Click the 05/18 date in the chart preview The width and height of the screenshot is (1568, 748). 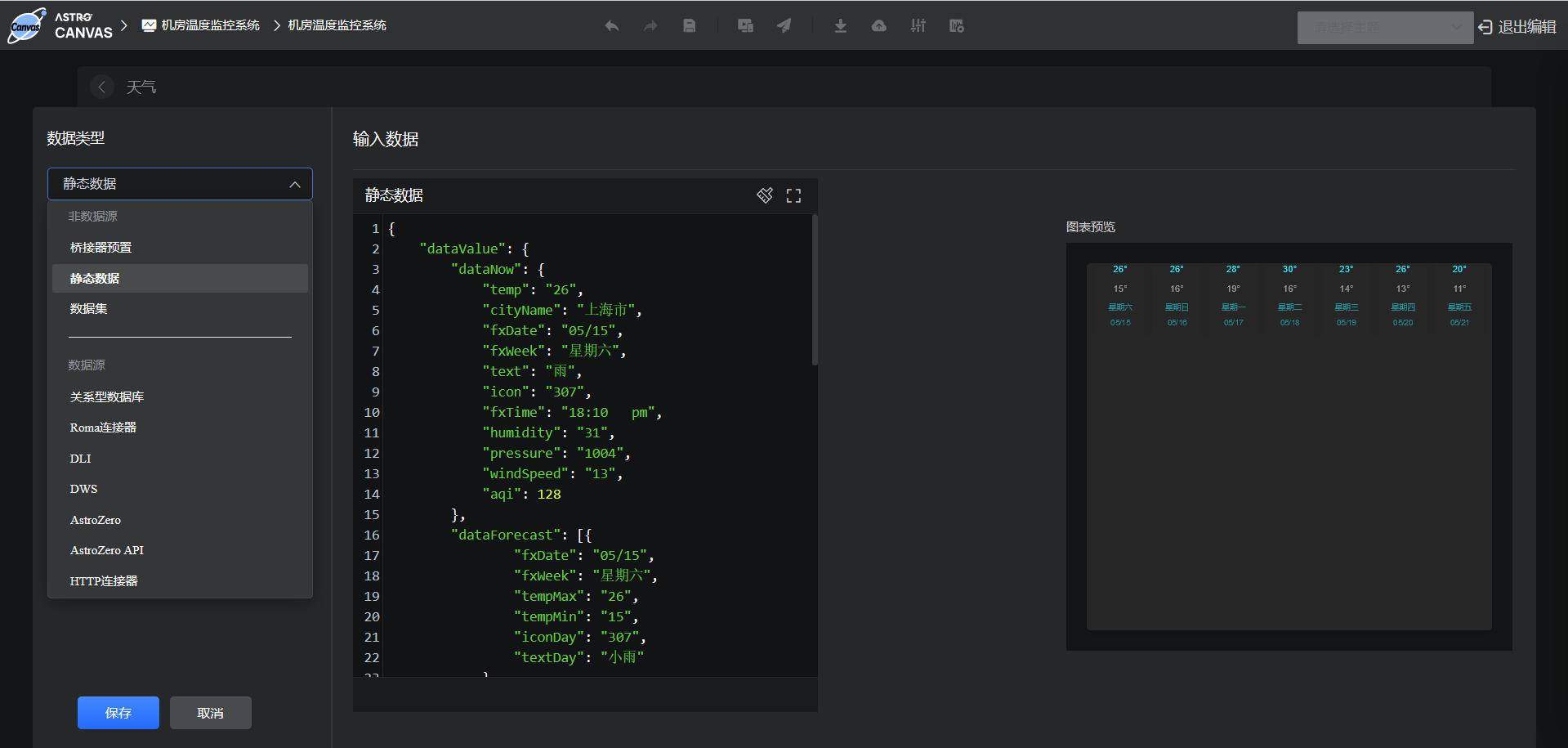(x=1289, y=323)
